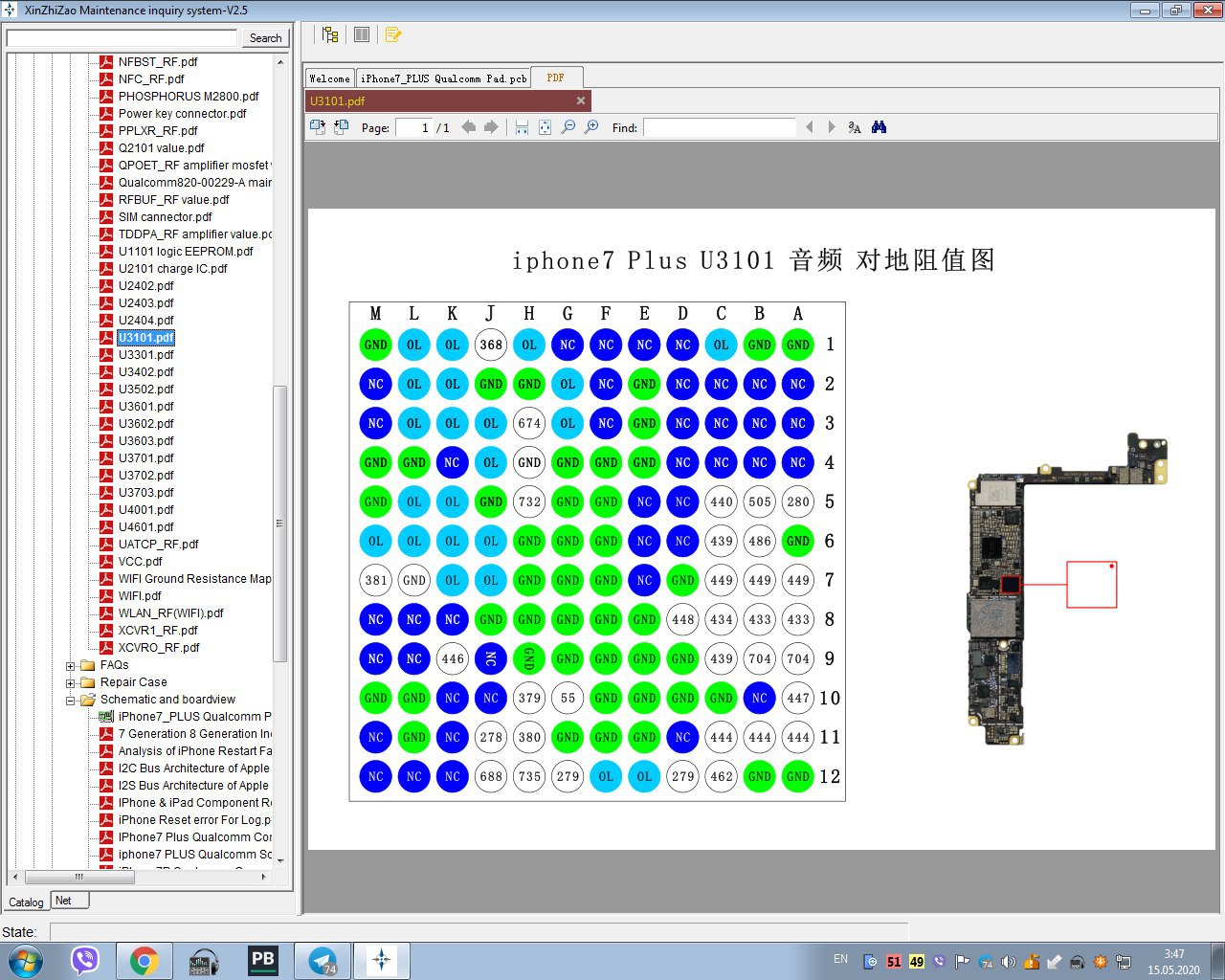Click the Page number field
The image size is (1225, 980).
413,127
